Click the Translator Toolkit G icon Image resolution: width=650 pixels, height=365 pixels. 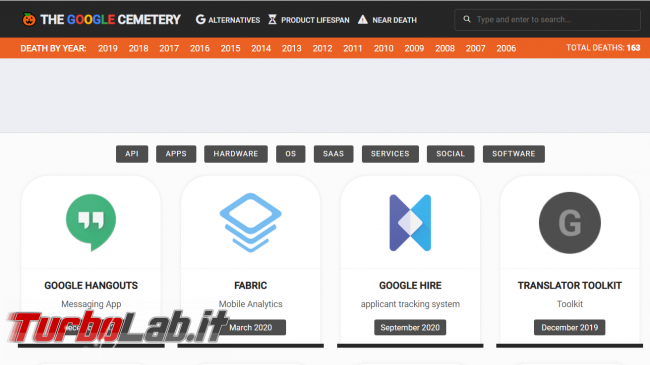point(570,223)
